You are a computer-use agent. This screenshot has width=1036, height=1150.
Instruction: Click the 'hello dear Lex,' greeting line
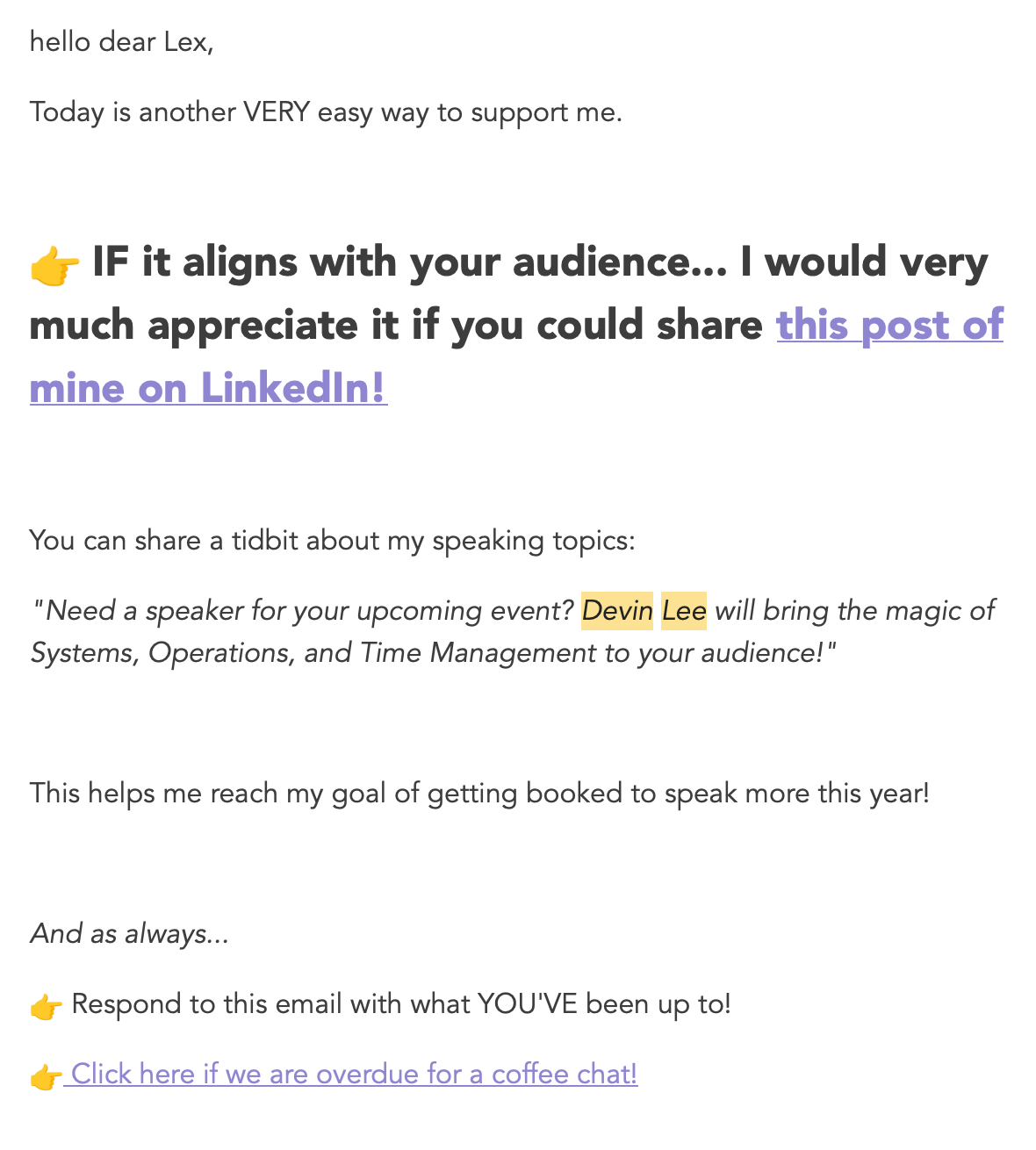121,41
